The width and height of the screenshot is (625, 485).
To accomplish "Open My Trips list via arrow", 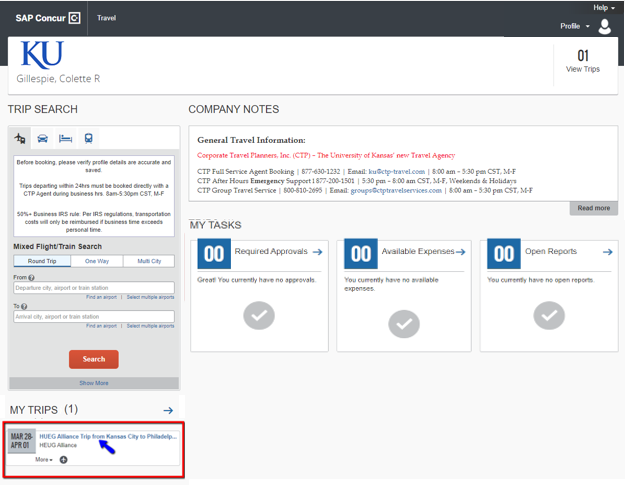I will [168, 410].
